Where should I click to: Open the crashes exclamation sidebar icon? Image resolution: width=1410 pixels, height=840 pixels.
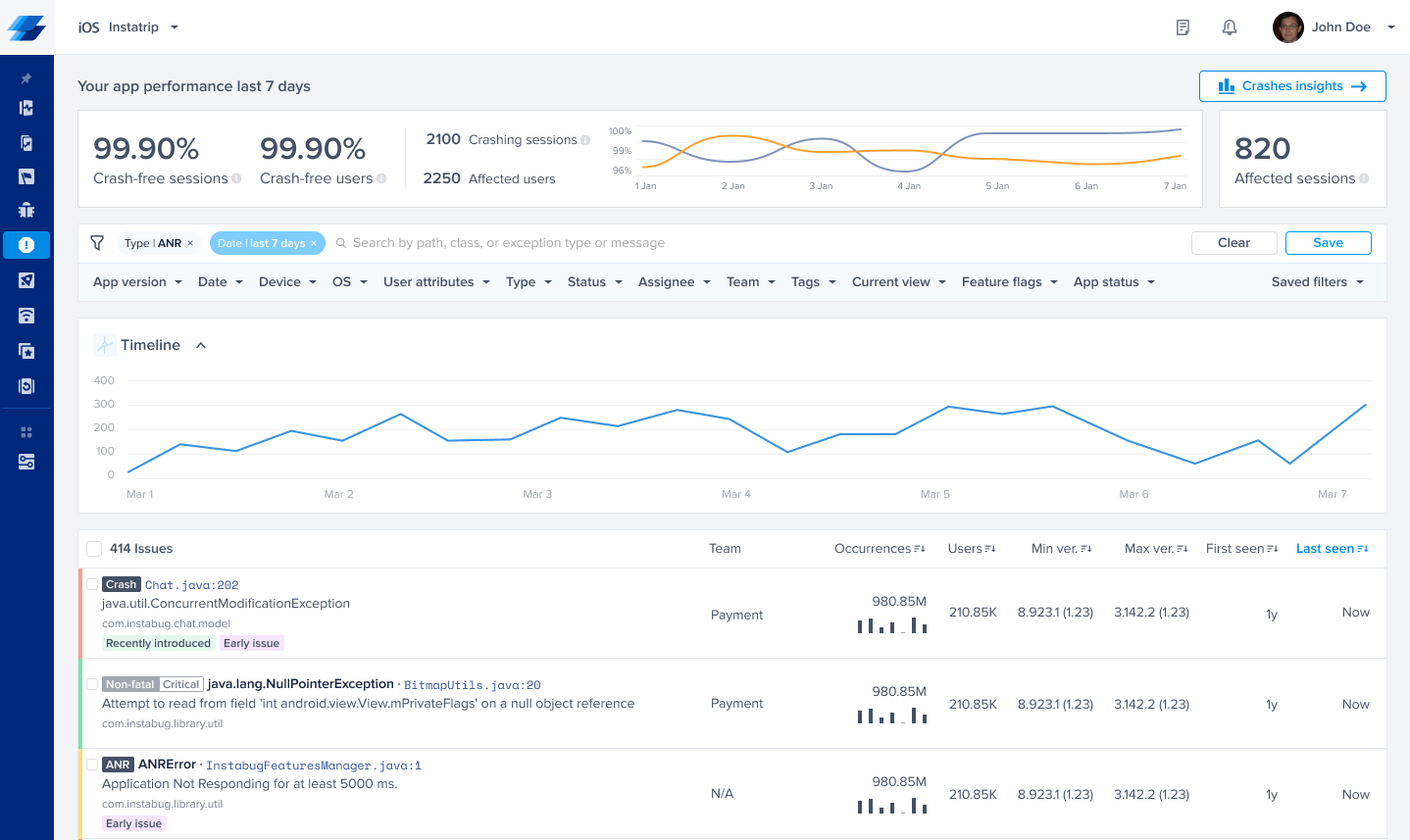[26, 245]
